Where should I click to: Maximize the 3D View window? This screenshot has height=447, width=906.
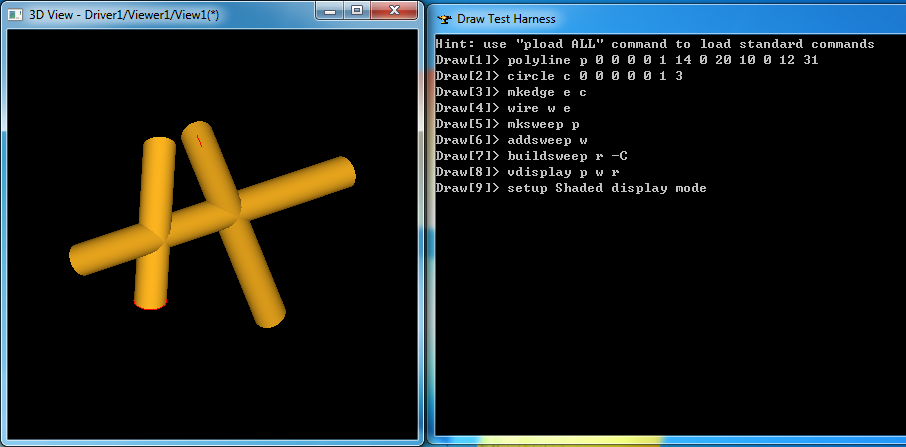coord(356,11)
